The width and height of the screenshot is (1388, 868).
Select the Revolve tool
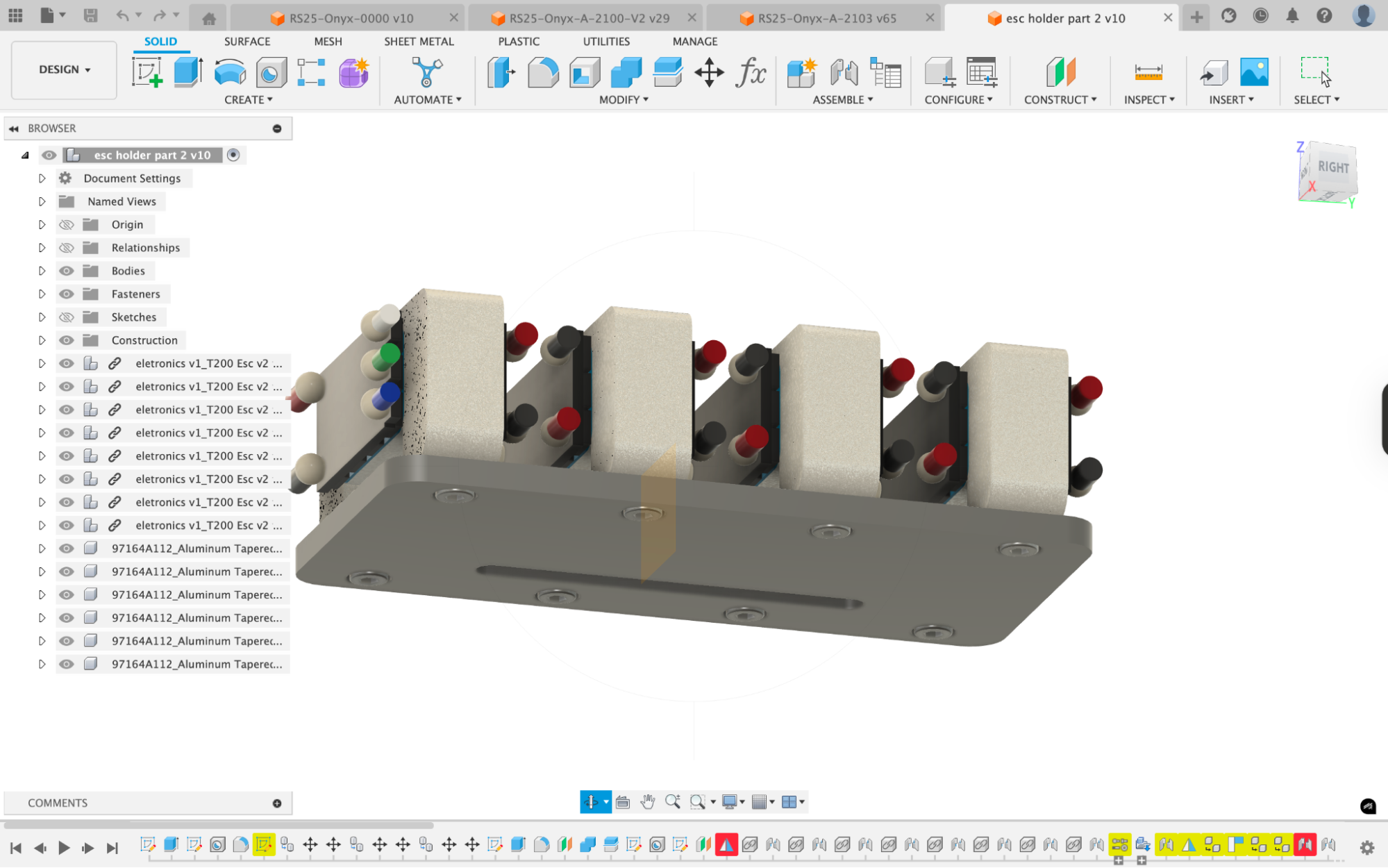tap(230, 72)
